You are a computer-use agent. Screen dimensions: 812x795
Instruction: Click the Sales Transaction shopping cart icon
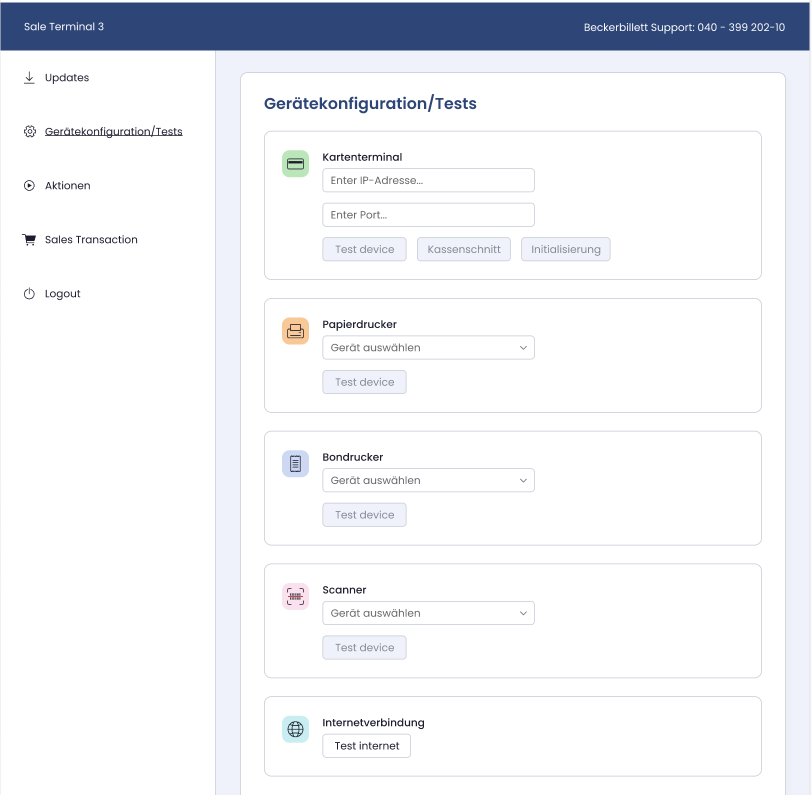coord(30,239)
